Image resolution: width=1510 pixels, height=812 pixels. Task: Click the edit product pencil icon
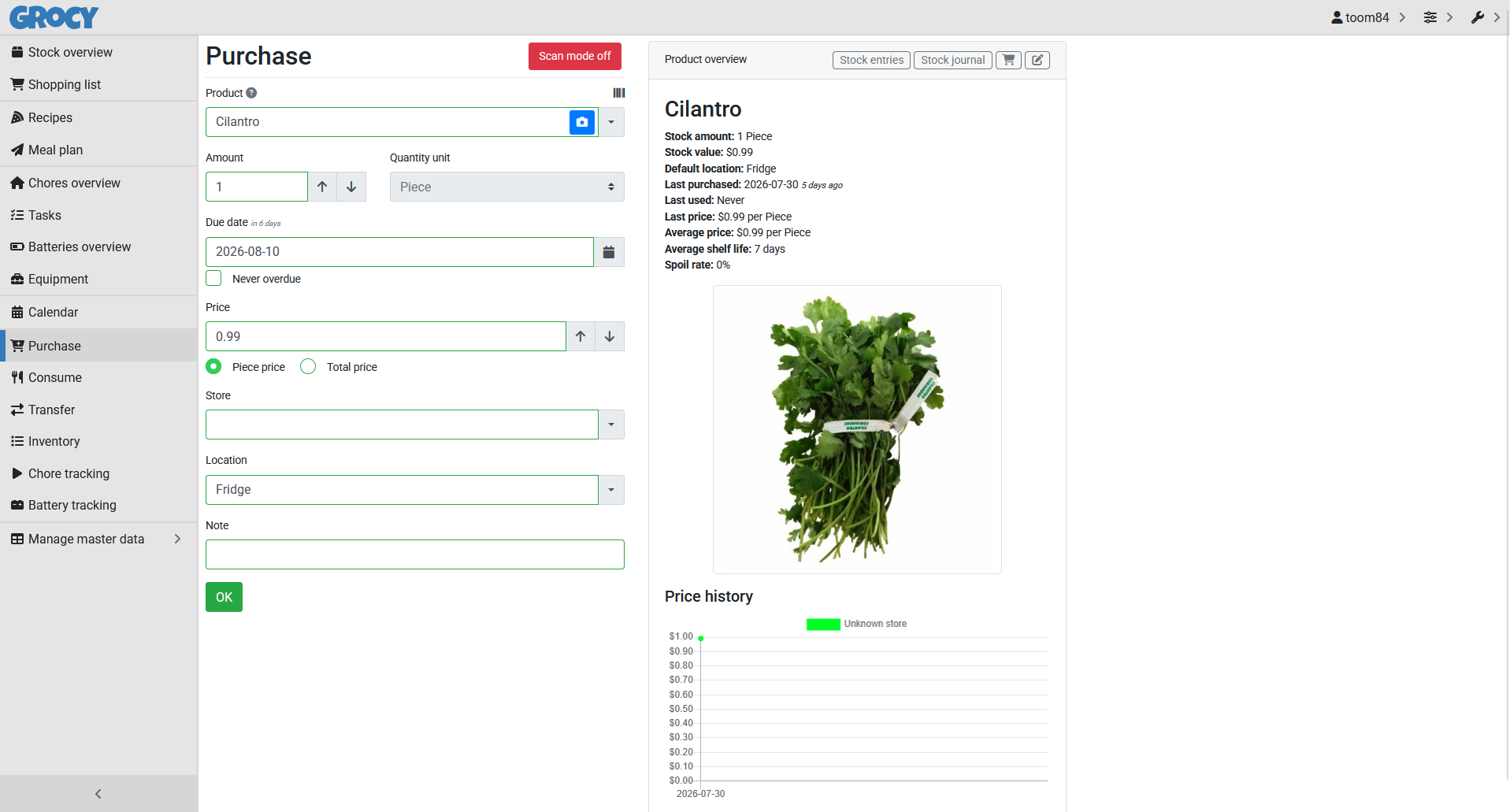(x=1037, y=60)
